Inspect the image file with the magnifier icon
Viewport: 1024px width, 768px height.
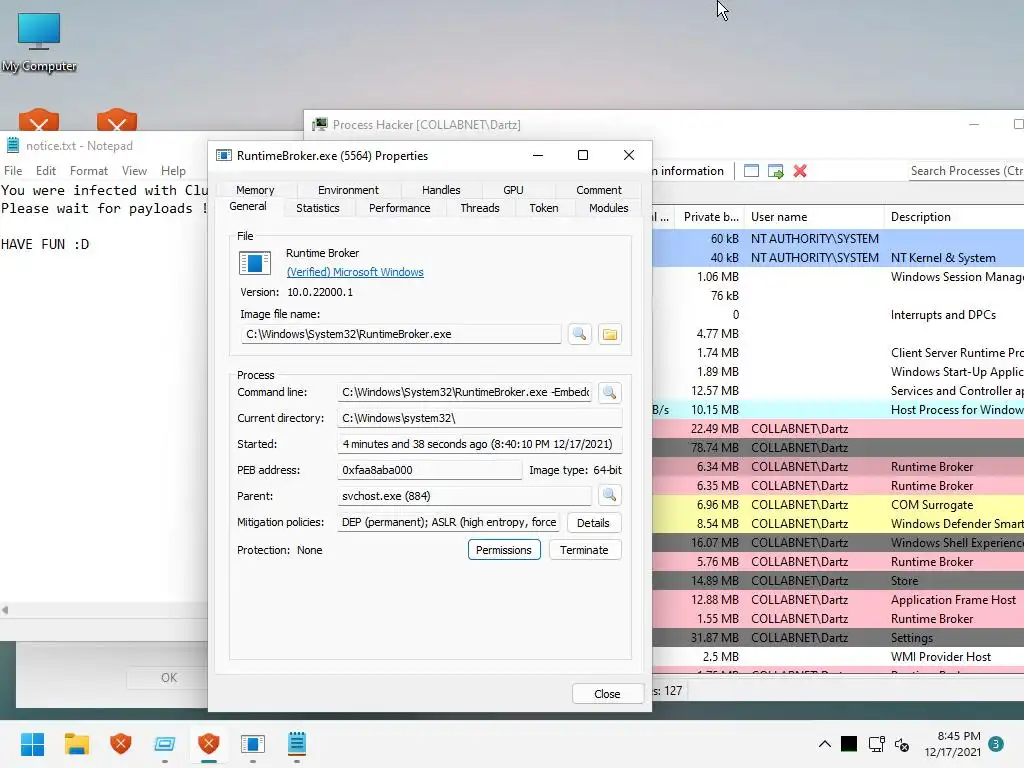pyautogui.click(x=579, y=334)
